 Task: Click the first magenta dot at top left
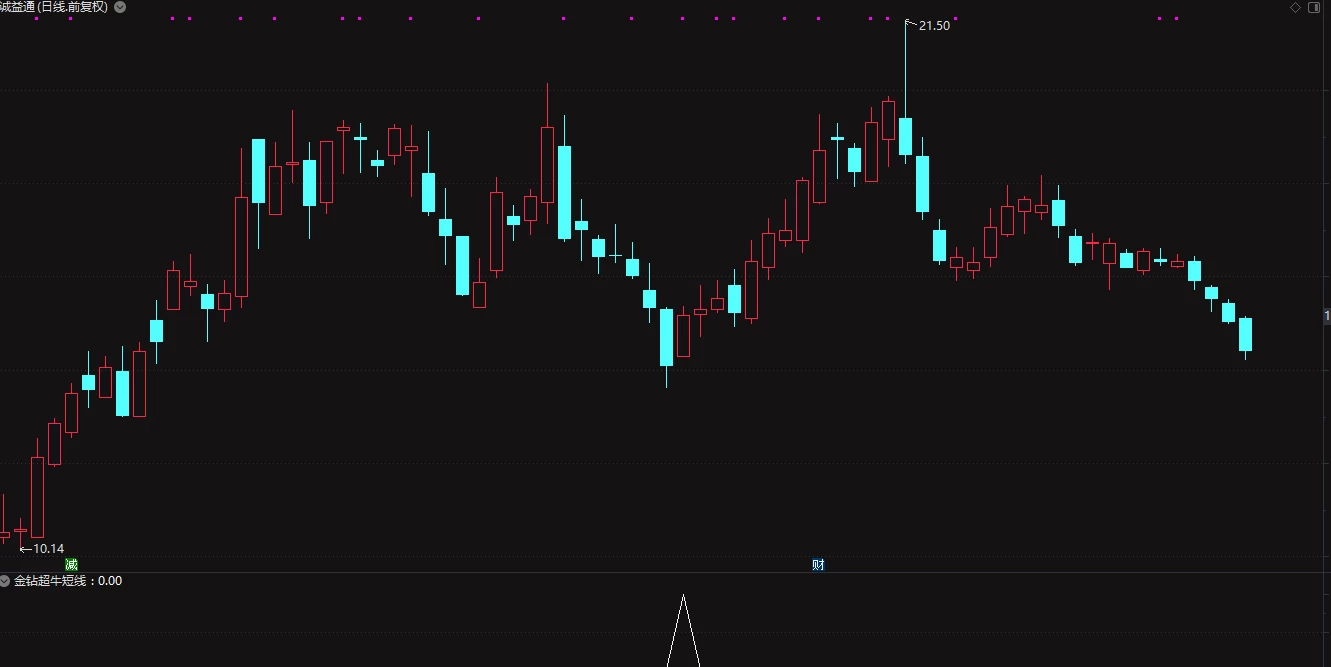(x=36, y=18)
